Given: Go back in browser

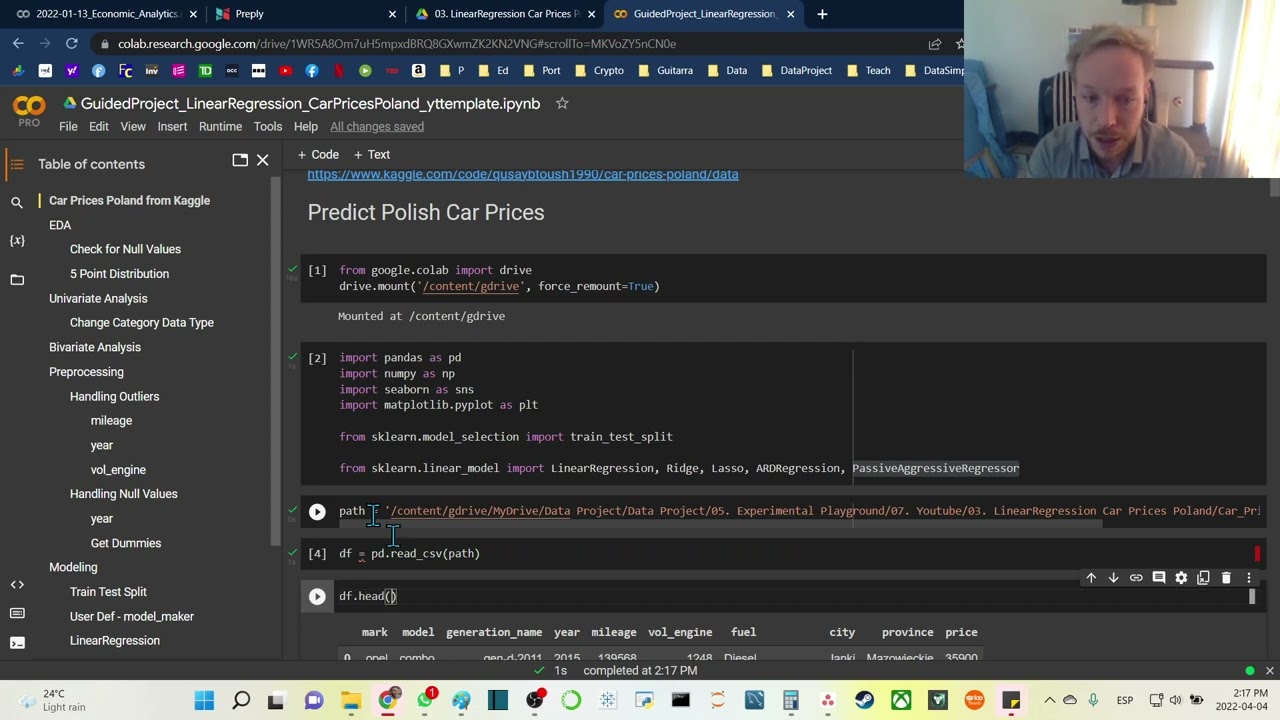Looking at the screenshot, I should click(x=18, y=43).
